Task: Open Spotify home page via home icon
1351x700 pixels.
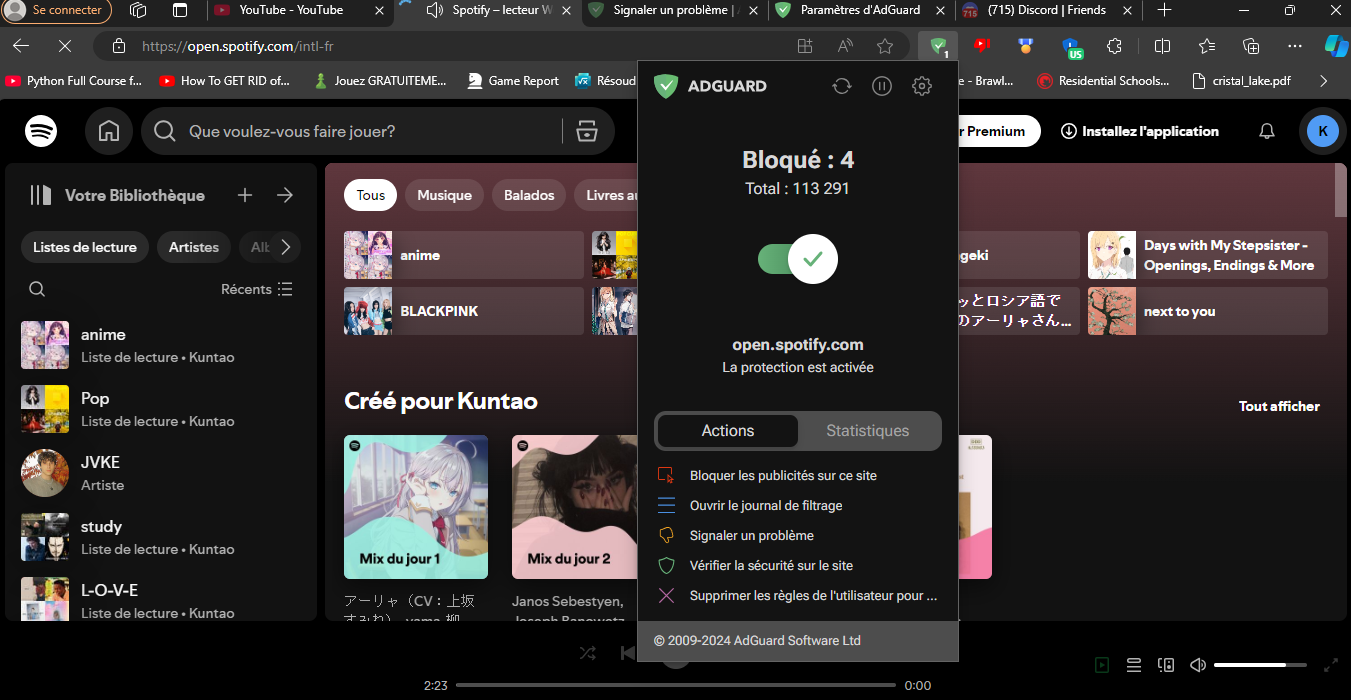Action: 108,131
